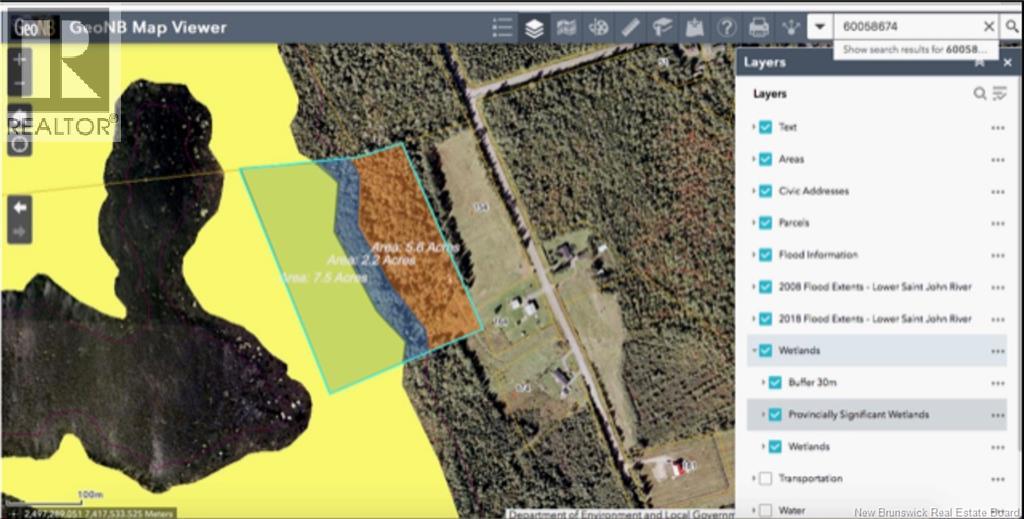
Task: Open options menu for Areas layer
Action: coord(997,160)
